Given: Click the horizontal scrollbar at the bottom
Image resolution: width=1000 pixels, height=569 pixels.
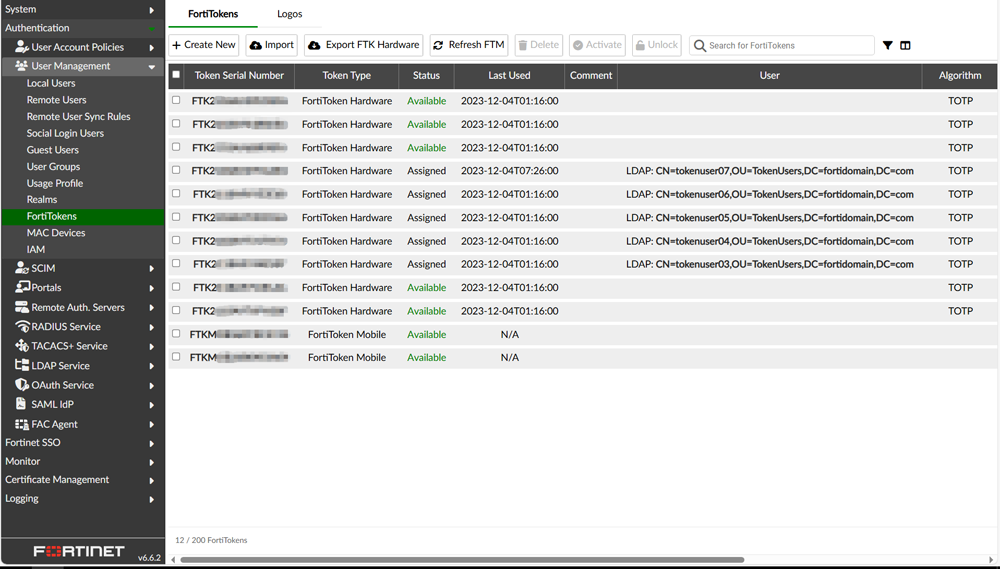Looking at the screenshot, I should tap(460, 560).
